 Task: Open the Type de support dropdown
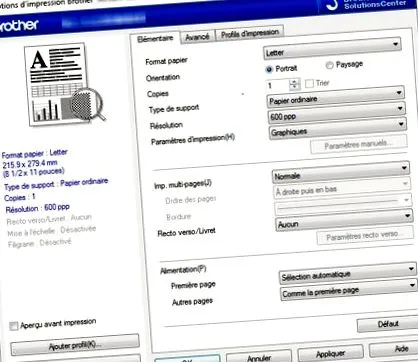coord(336,97)
